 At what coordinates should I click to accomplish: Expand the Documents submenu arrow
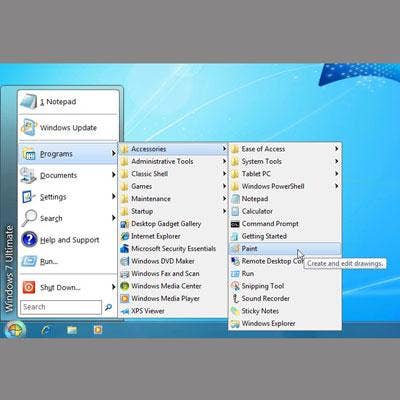click(x=114, y=175)
